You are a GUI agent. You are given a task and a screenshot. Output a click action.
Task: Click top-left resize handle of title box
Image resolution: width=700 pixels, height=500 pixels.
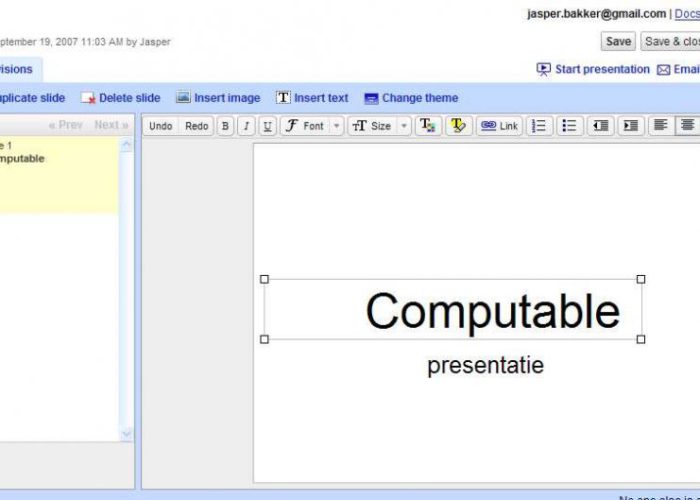click(x=264, y=279)
